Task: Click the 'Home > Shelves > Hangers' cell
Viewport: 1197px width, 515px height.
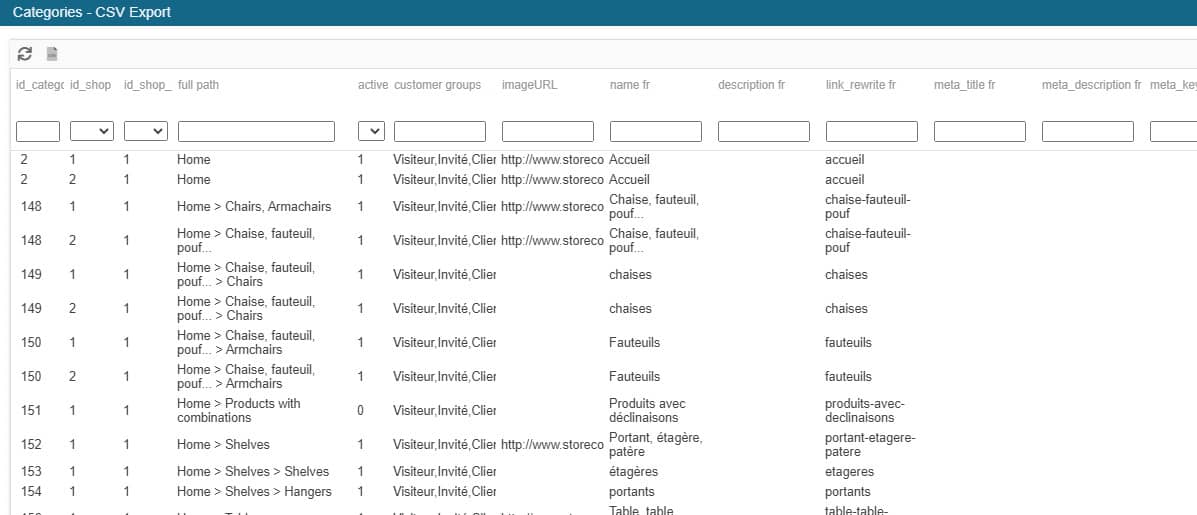Action: 254,491
